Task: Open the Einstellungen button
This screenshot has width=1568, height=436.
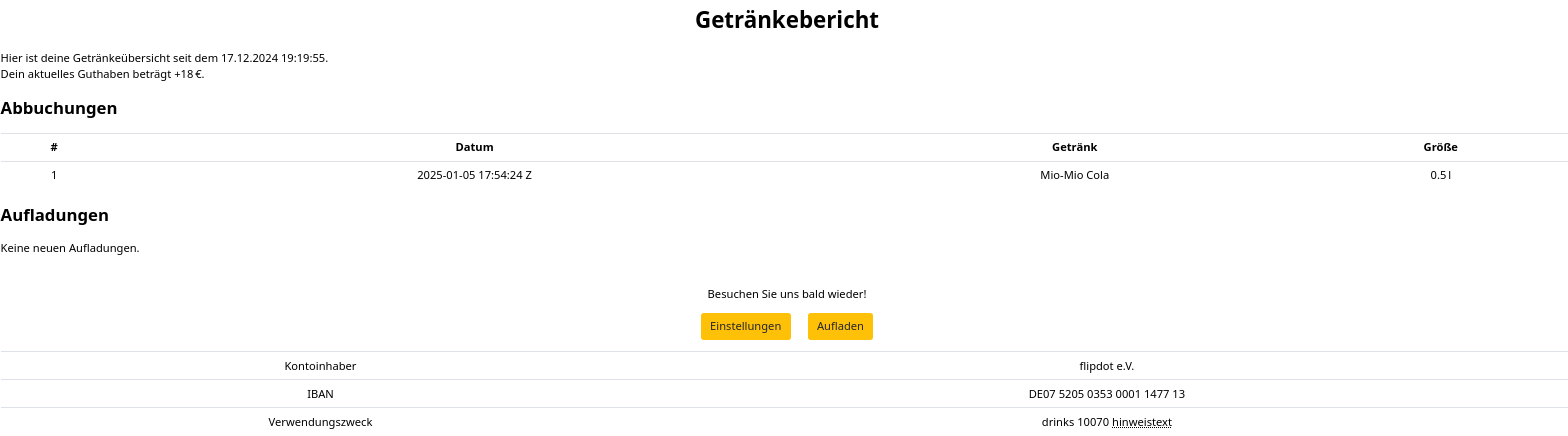Action: point(746,326)
